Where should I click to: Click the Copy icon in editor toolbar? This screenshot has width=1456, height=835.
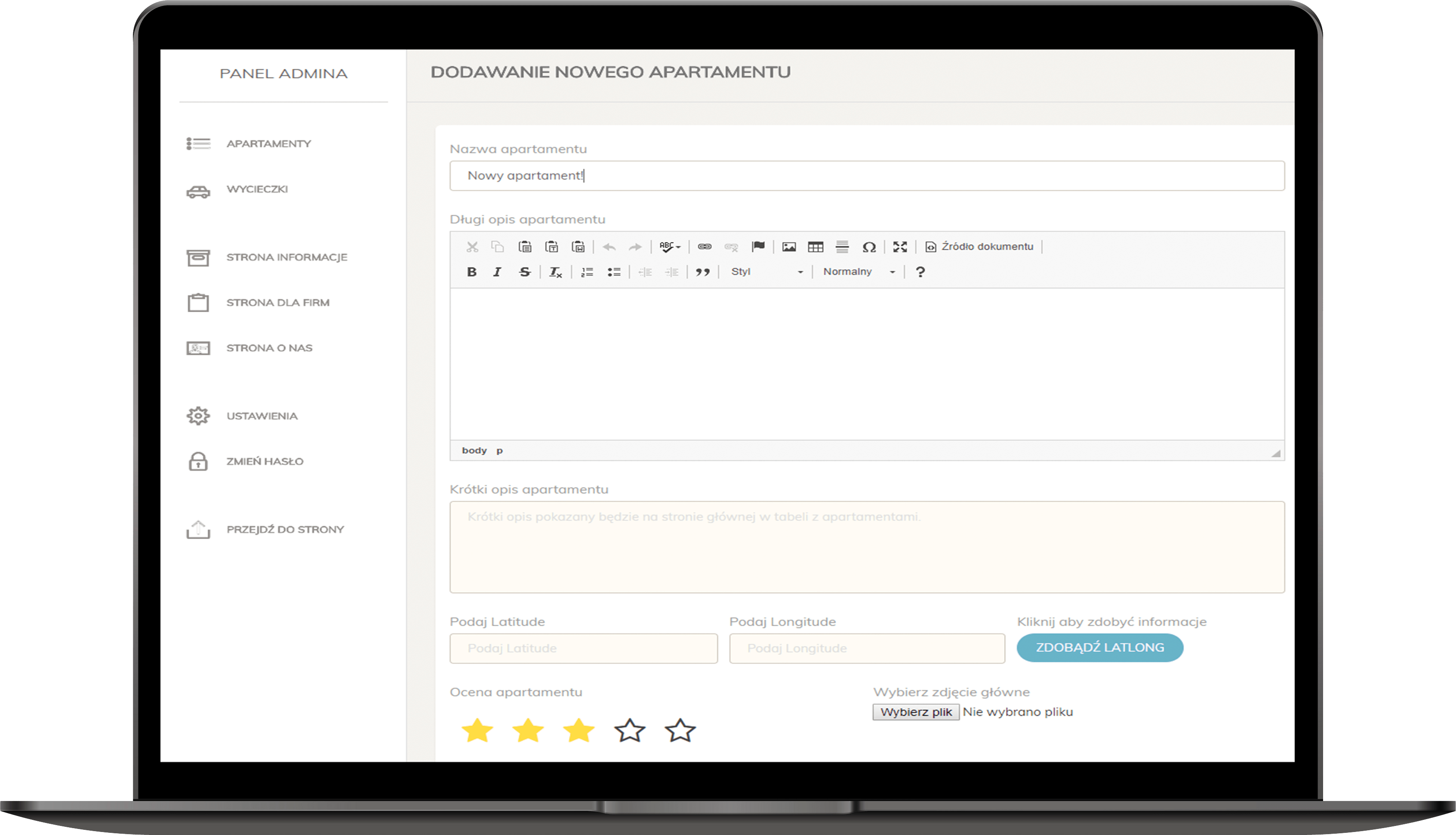coord(497,247)
